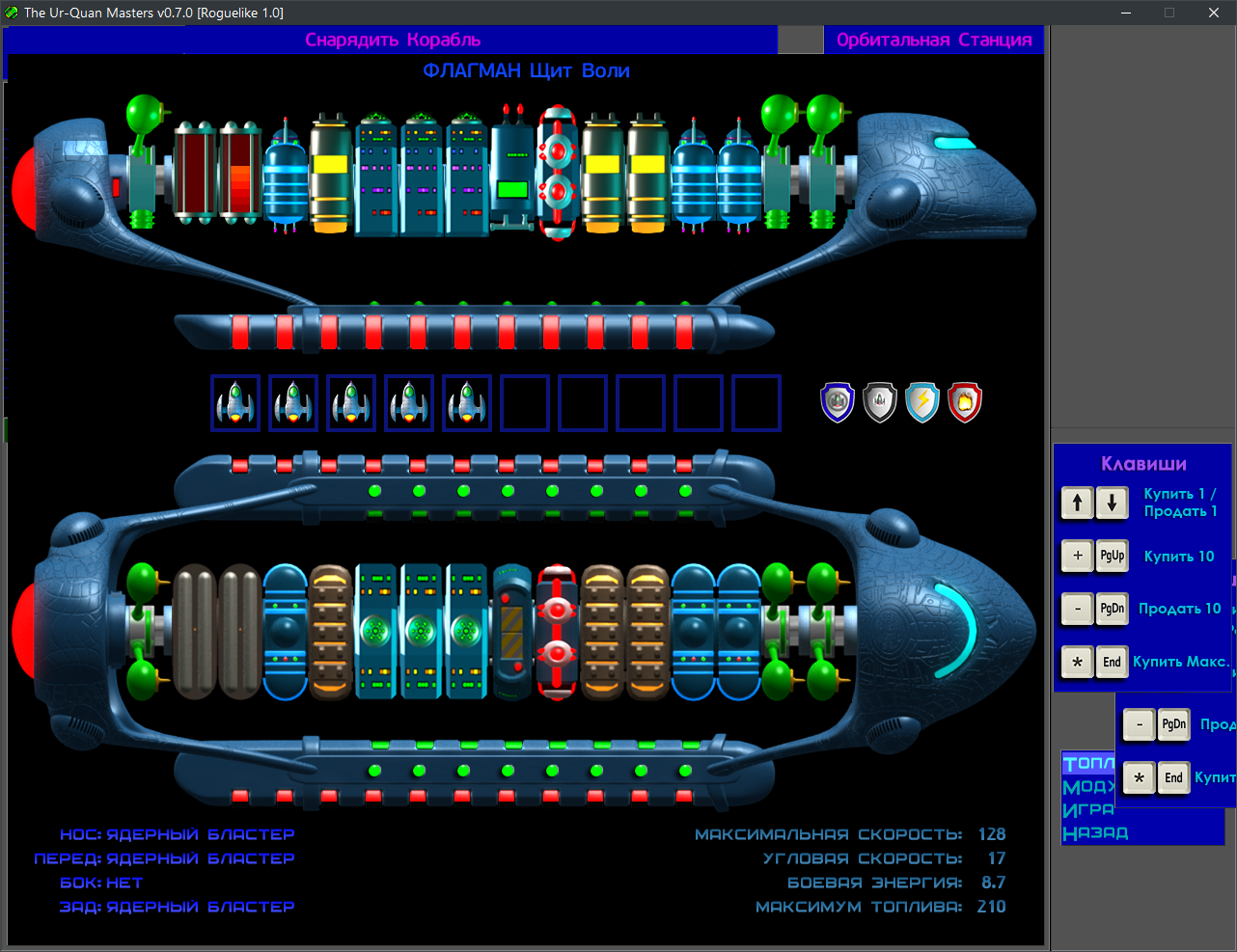Viewport: 1237px width, 952px height.
Task: Click the grey-black shield badge
Action: click(880, 402)
